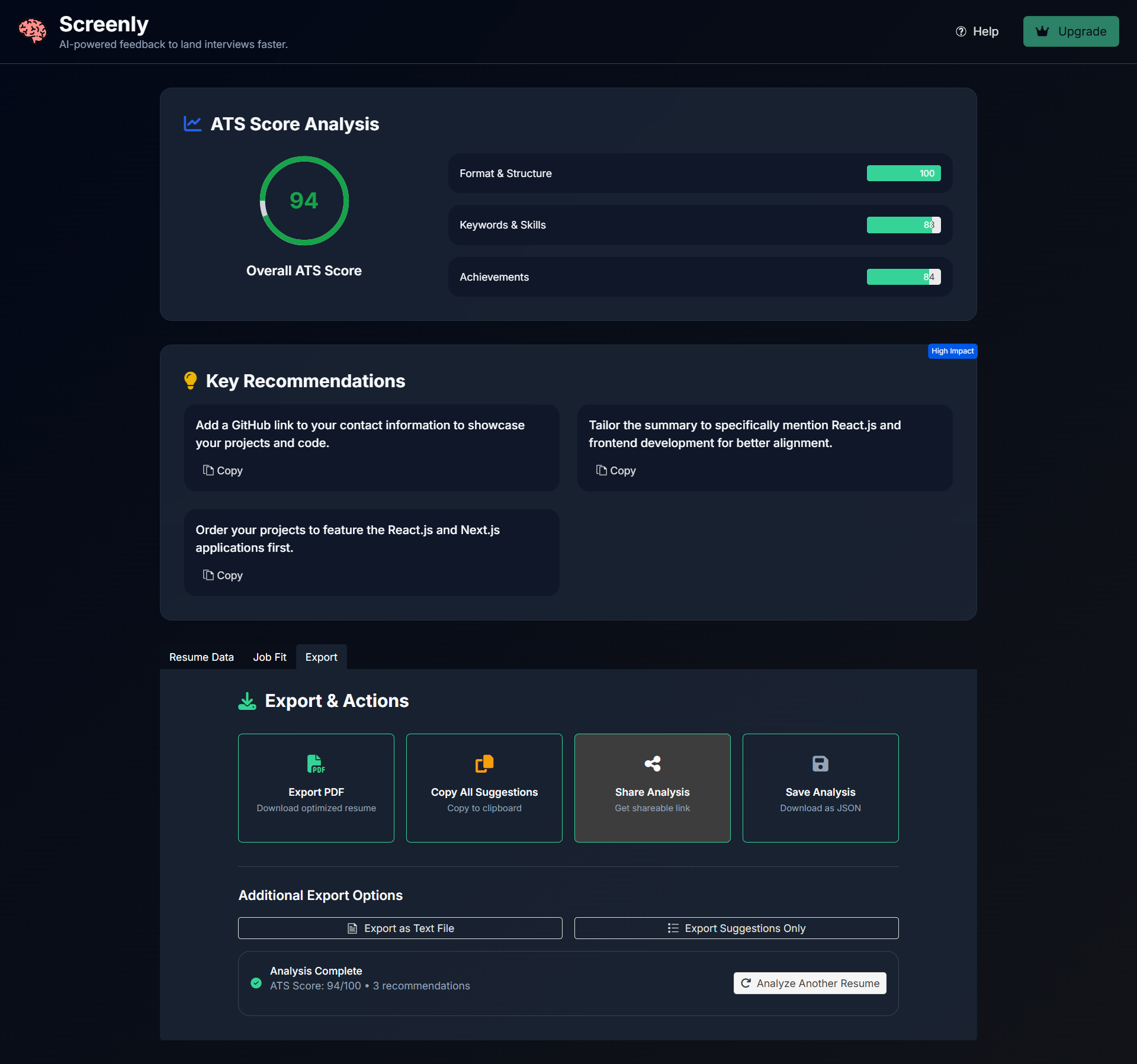Click the Save Analysis floppy disk icon

coord(820,764)
